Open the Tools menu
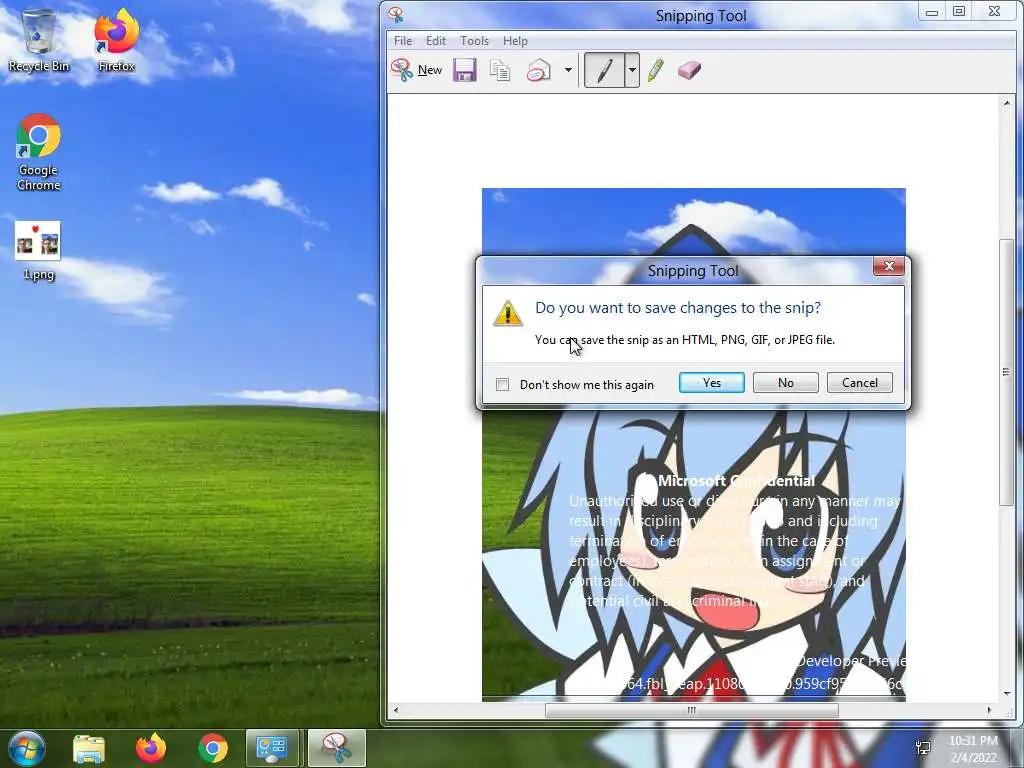The width and height of the screenshot is (1024, 768). coord(474,40)
